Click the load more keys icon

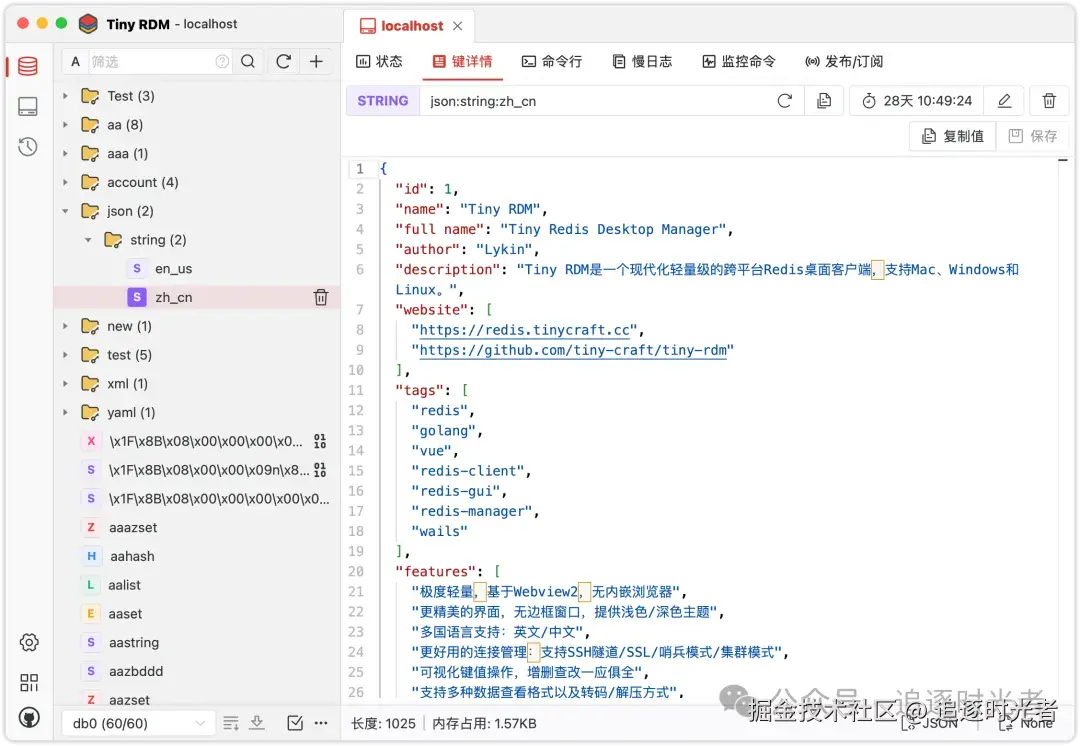coord(231,723)
